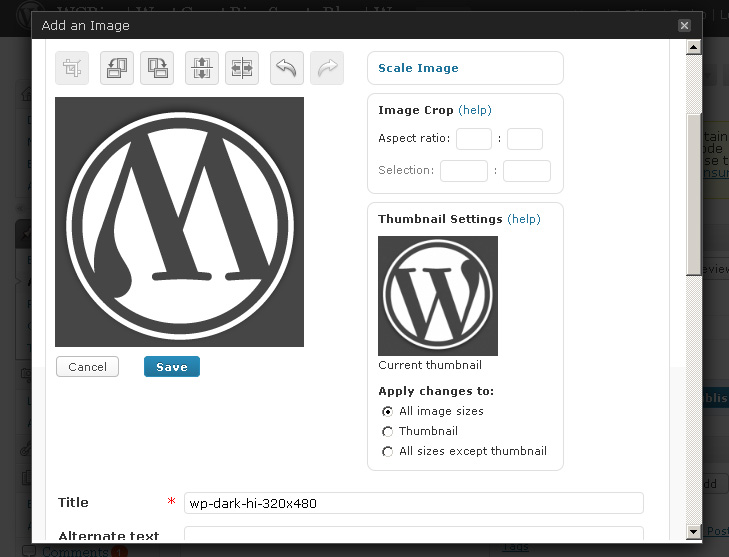The image size is (729, 557).
Task: Undo the last image edit
Action: (287, 68)
